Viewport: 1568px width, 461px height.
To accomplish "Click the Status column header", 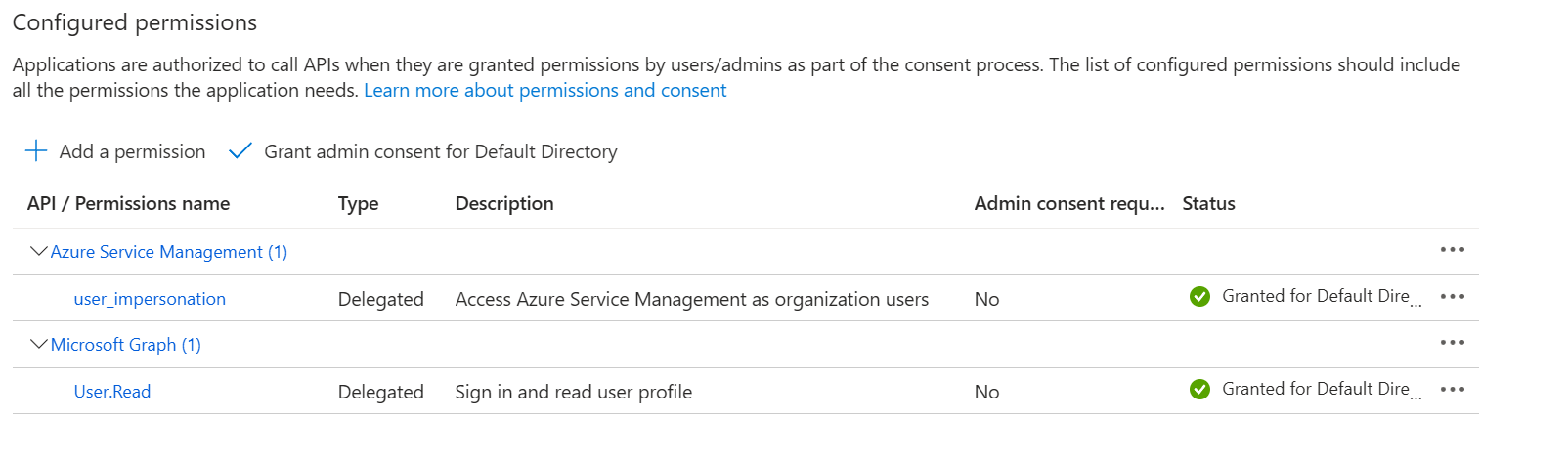I will (x=1209, y=203).
